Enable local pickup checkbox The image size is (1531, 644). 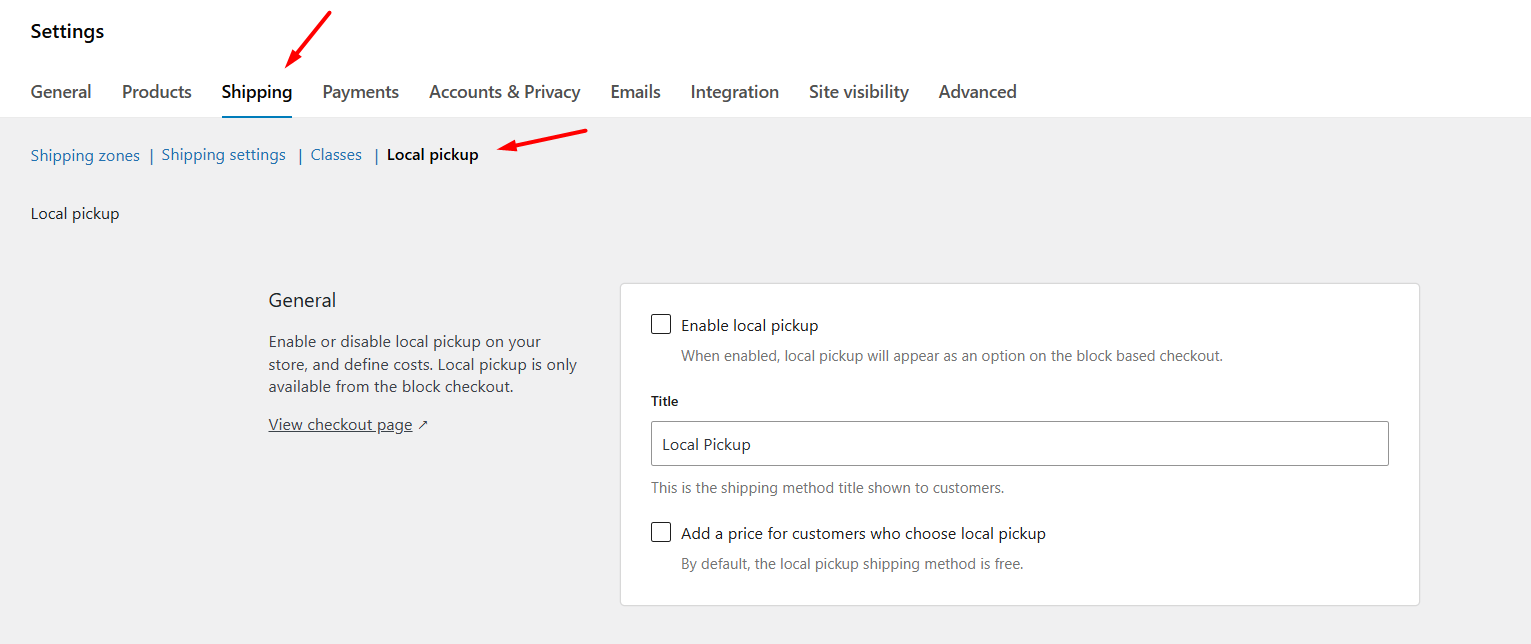pos(661,324)
